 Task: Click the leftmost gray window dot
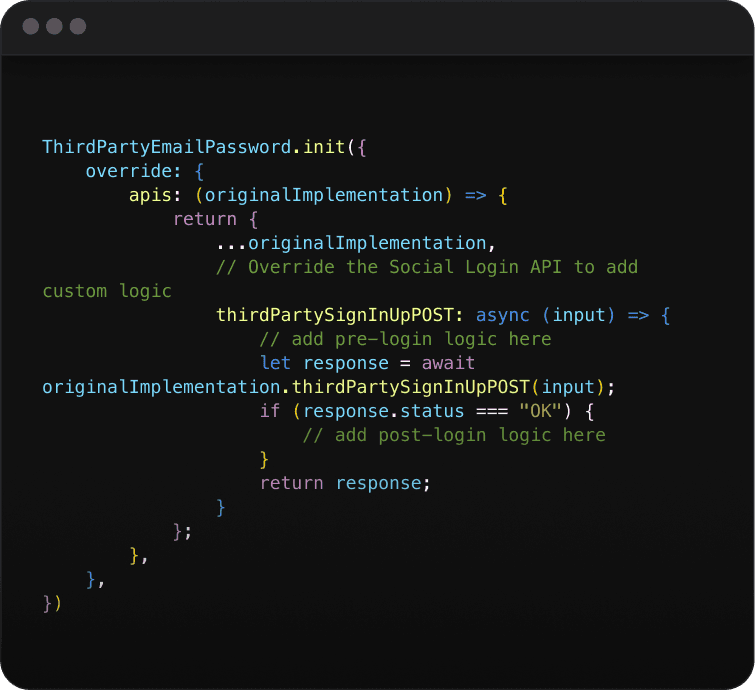pos(31,26)
